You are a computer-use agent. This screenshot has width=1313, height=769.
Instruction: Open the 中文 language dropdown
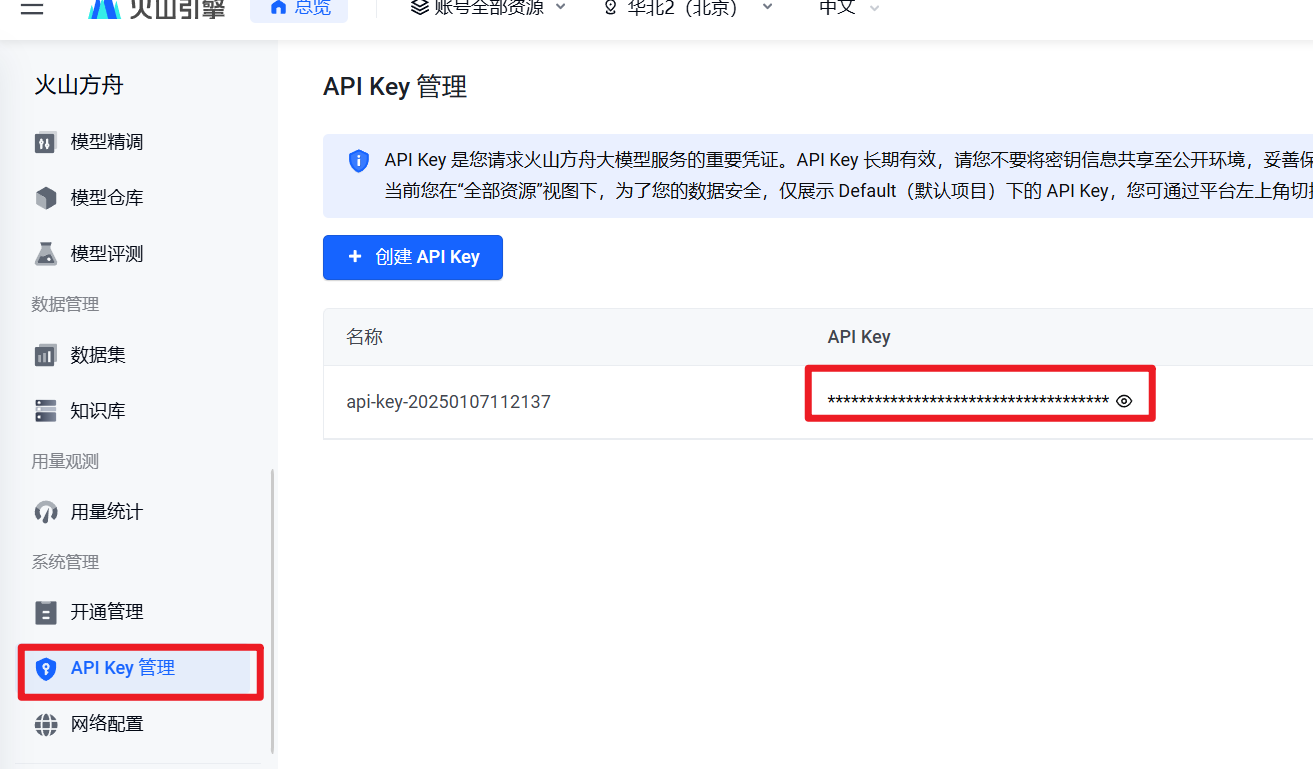[849, 8]
